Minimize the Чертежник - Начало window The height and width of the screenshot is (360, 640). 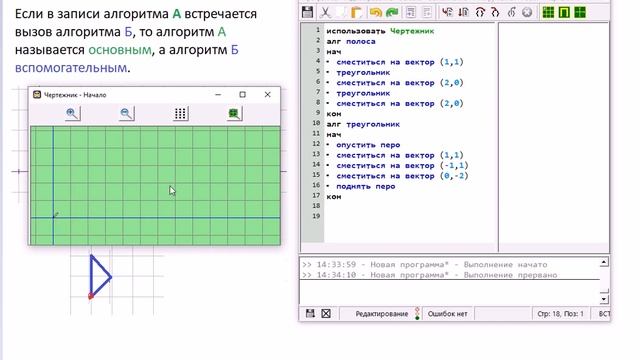coord(218,95)
